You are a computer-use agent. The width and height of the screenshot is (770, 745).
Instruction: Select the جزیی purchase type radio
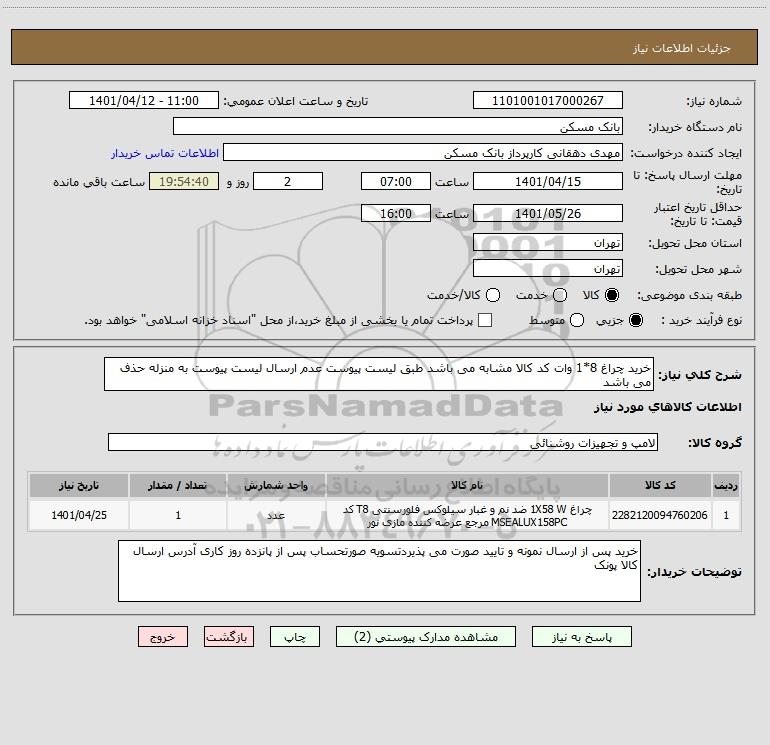point(636,320)
